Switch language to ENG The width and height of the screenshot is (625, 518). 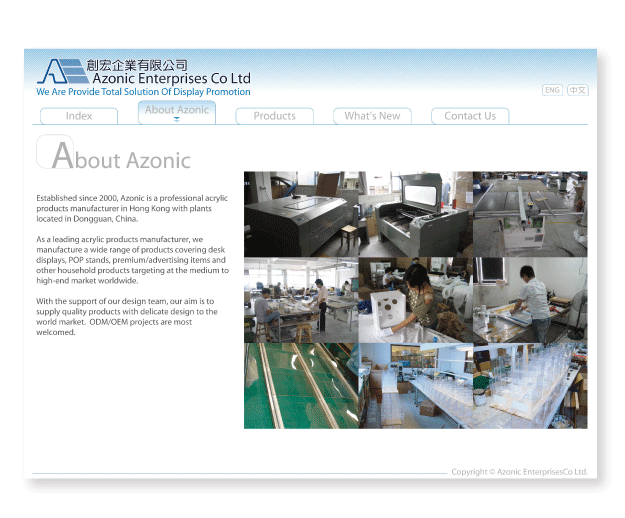[552, 90]
